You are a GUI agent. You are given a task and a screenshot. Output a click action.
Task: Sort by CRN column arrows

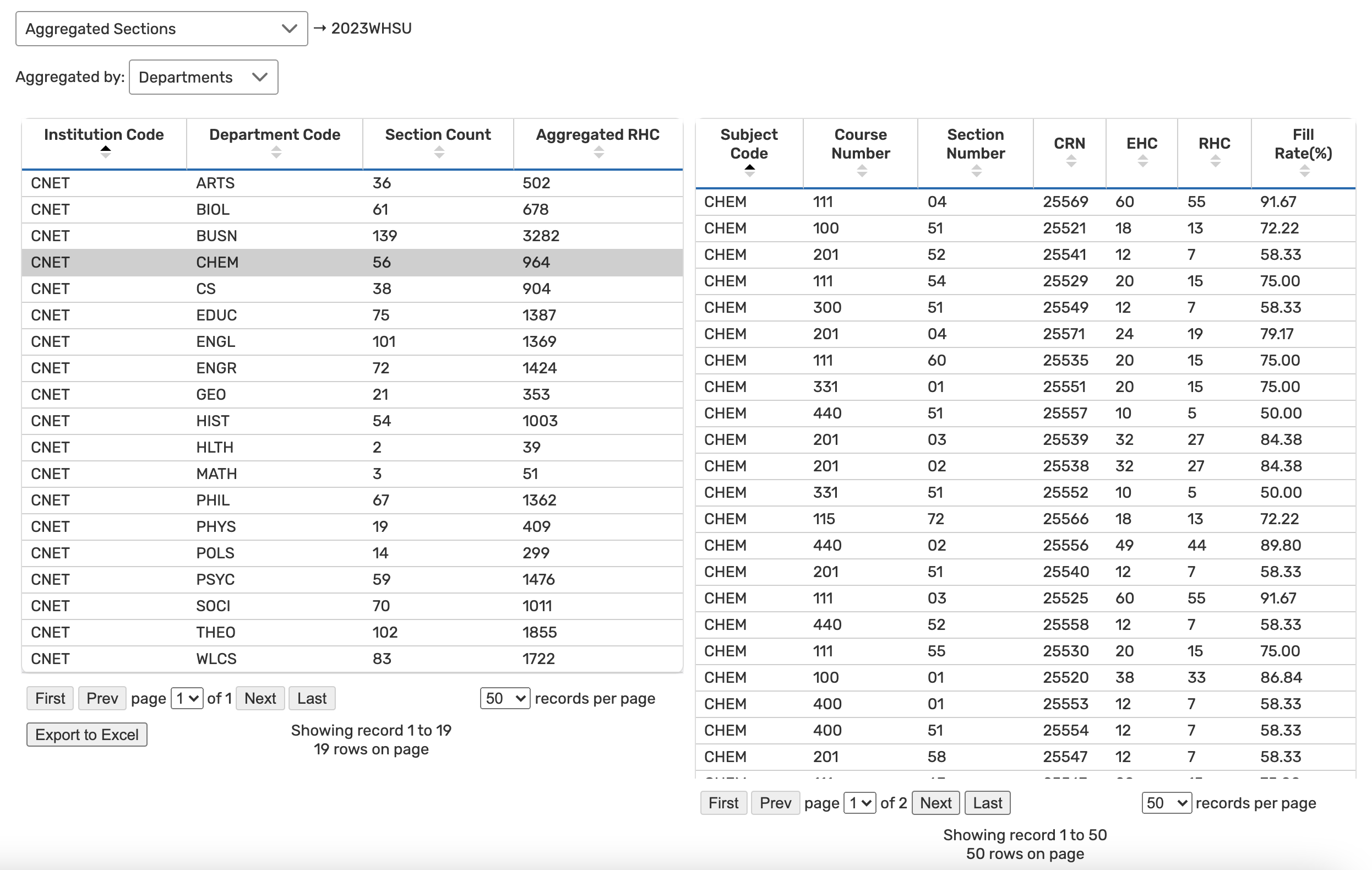(1071, 162)
